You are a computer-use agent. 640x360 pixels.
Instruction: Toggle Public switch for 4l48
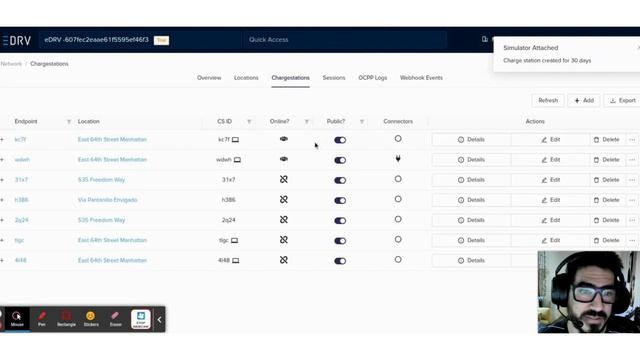point(340,261)
